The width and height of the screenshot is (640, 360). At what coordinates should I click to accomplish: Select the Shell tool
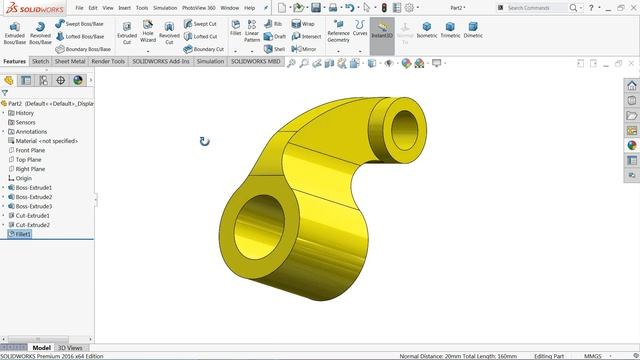click(x=274, y=49)
